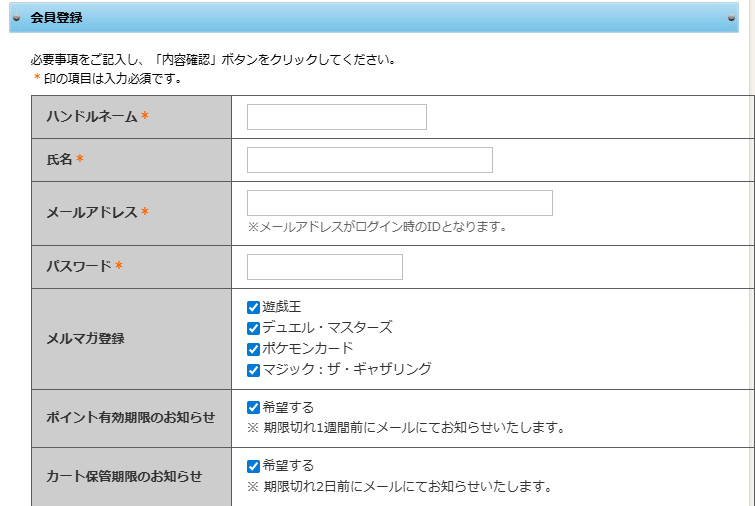Toggle 希望する checkbox for ポイント有効期限
The width and height of the screenshot is (755, 506).
(x=253, y=408)
